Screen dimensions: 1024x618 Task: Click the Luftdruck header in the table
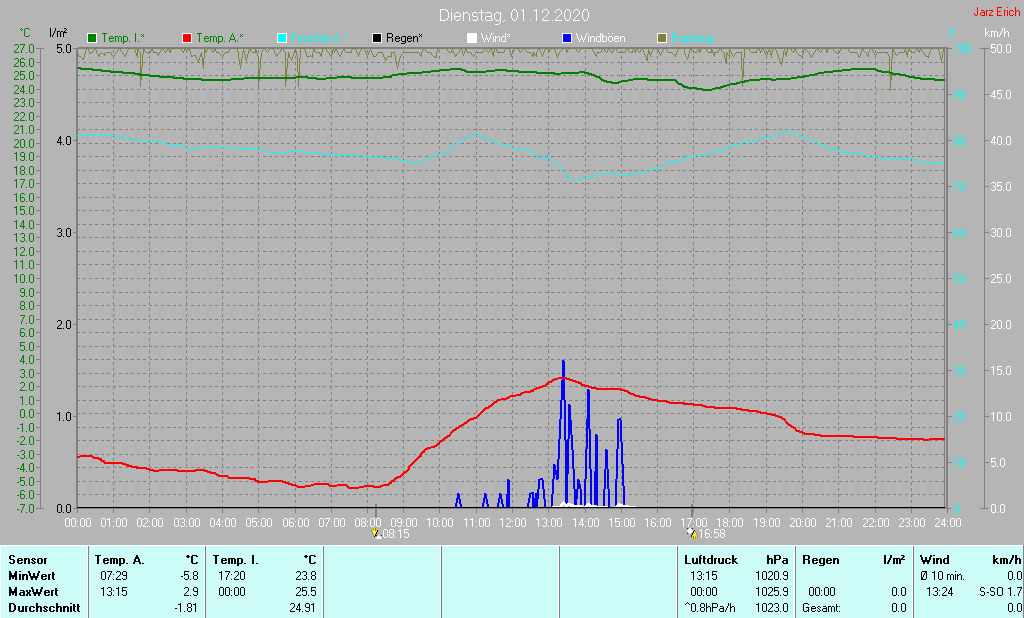pyautogui.click(x=711, y=560)
